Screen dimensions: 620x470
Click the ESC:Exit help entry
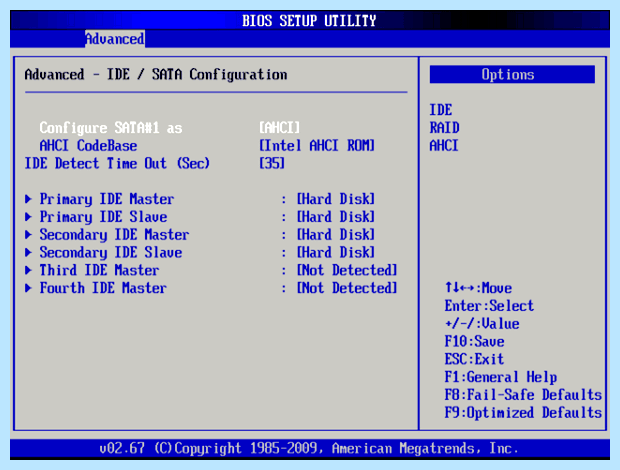point(474,359)
